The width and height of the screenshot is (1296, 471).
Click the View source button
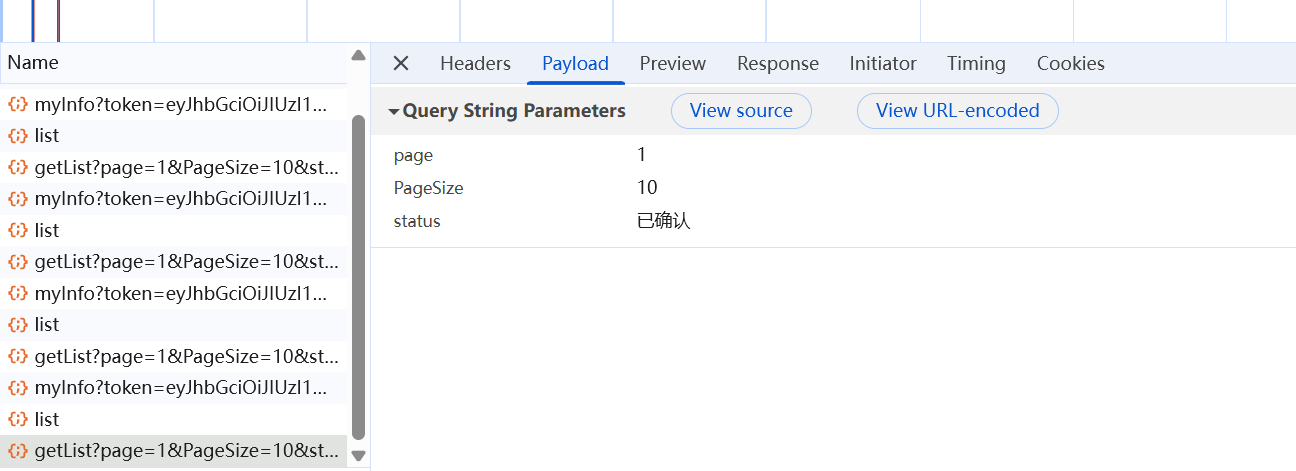coord(741,111)
